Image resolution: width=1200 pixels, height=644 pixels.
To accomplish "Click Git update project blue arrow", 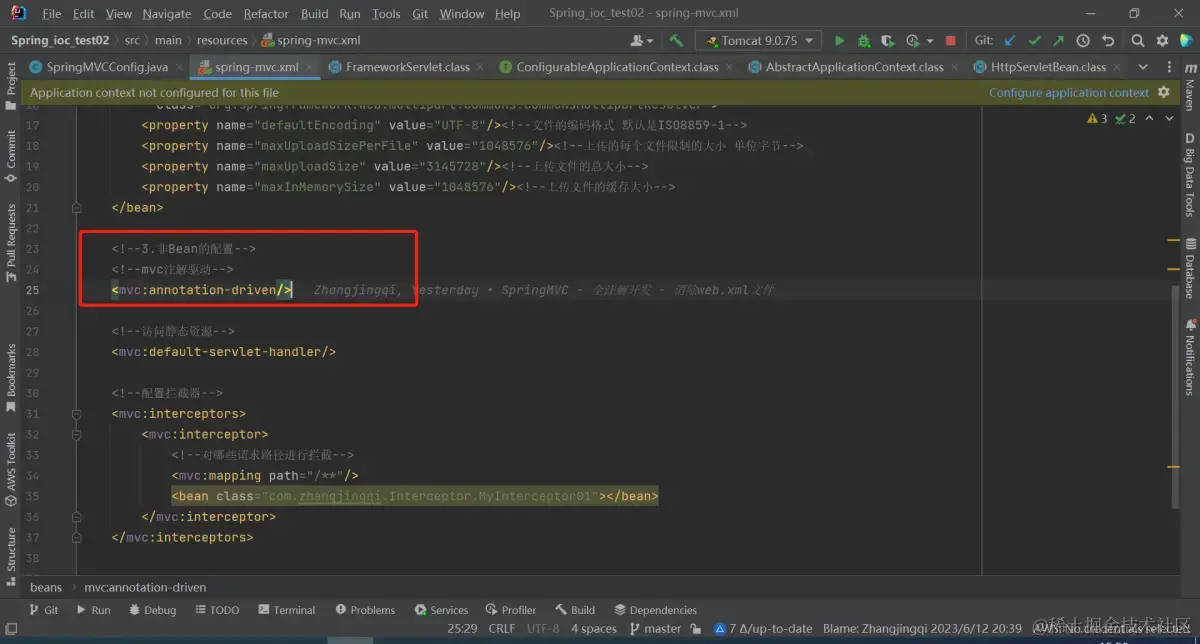I will click(x=1010, y=41).
